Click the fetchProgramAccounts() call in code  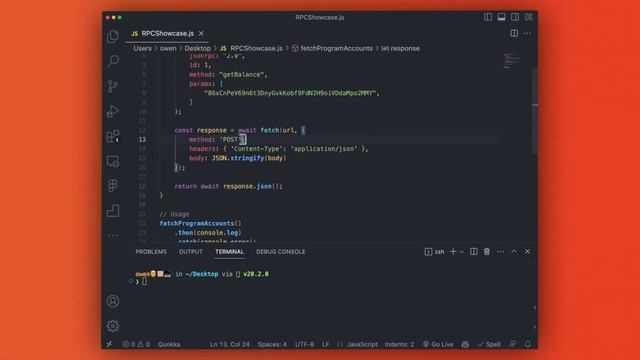pos(200,223)
